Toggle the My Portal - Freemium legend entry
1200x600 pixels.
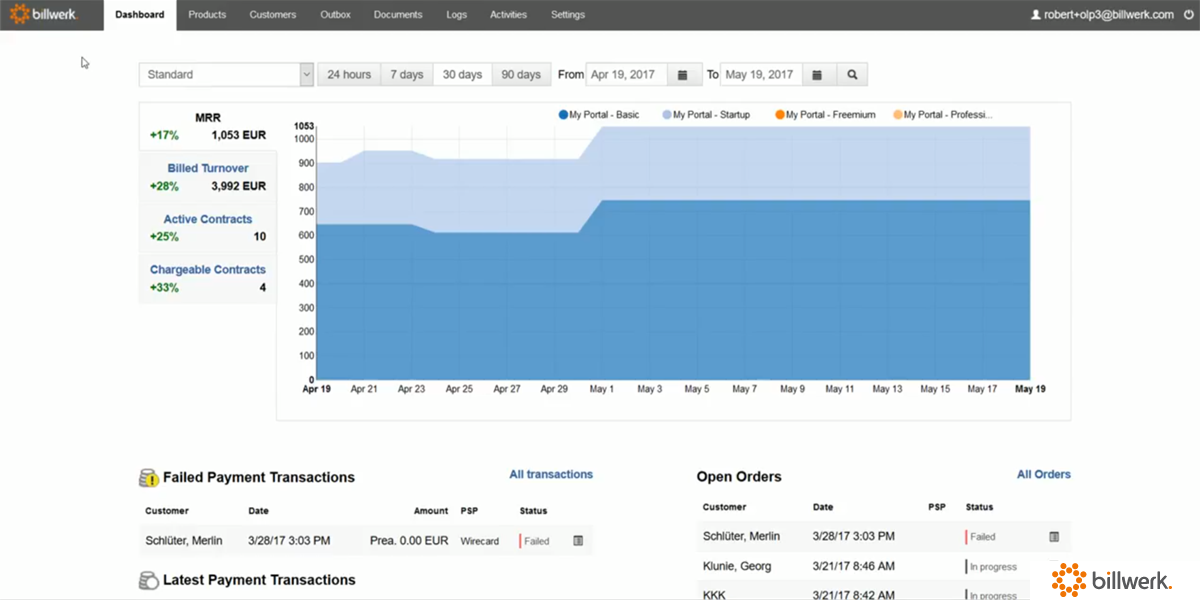click(823, 114)
